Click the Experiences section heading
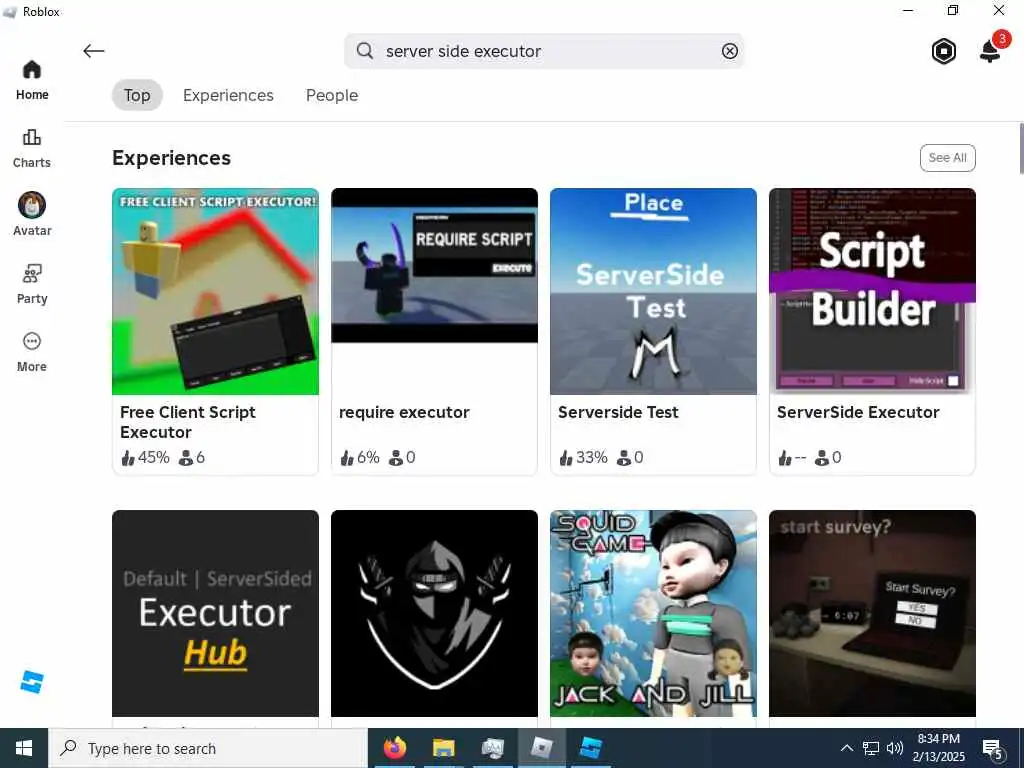Screen dimensions: 1024x768 tap(171, 158)
